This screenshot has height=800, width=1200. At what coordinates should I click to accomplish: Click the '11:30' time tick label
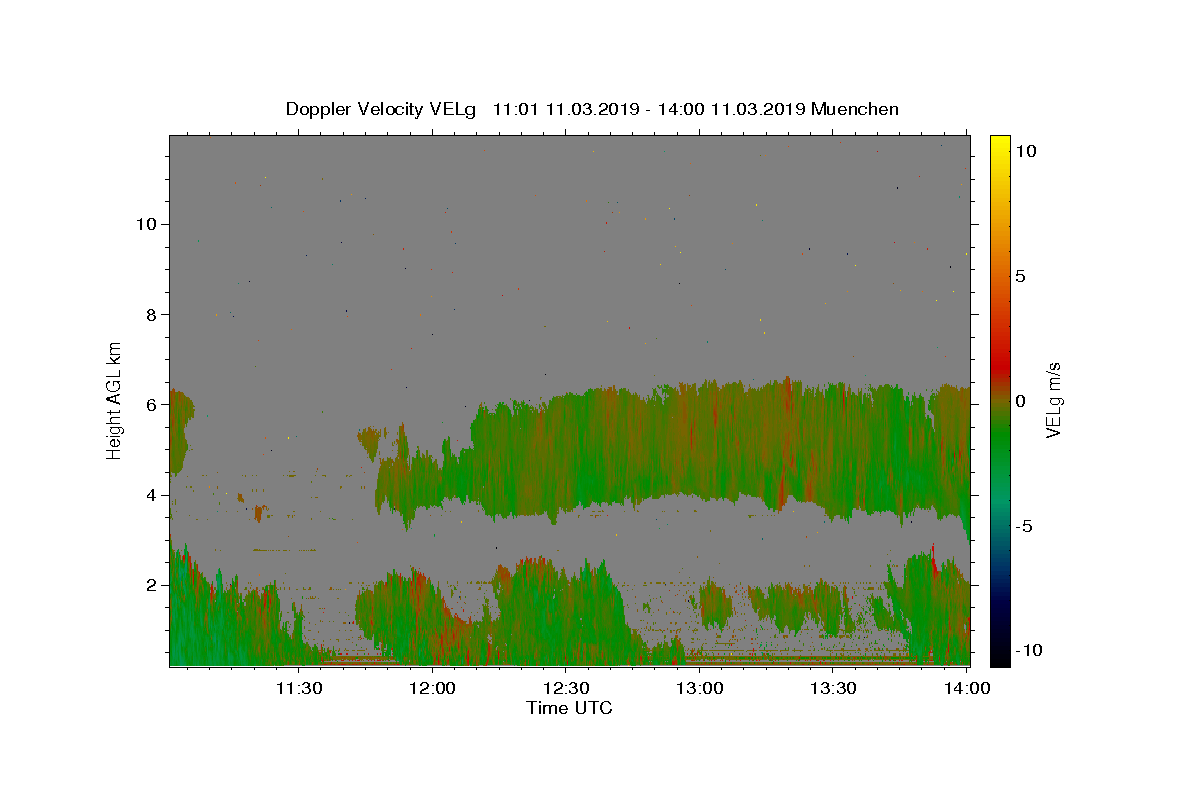tap(299, 687)
